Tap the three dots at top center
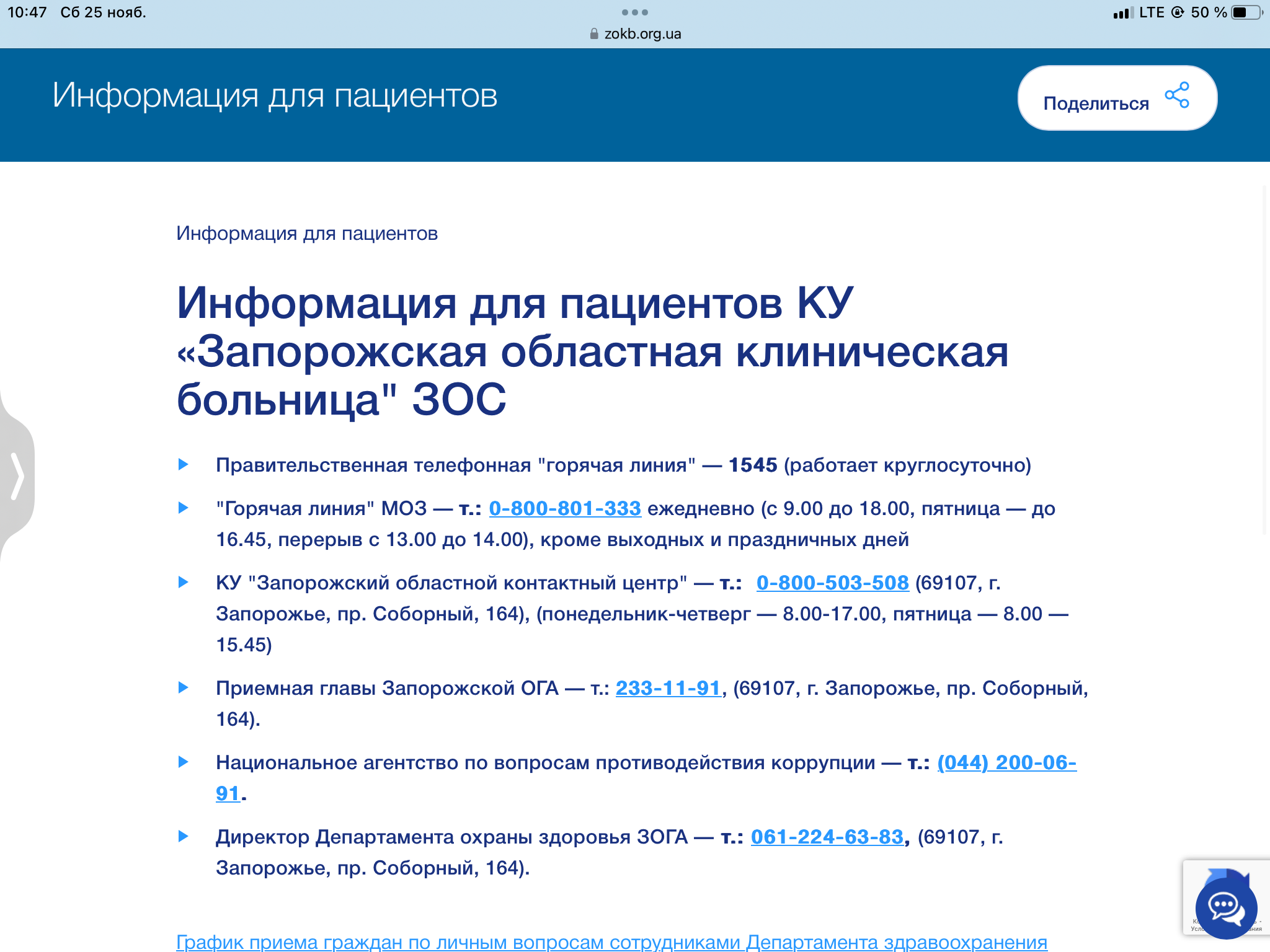 click(x=634, y=12)
